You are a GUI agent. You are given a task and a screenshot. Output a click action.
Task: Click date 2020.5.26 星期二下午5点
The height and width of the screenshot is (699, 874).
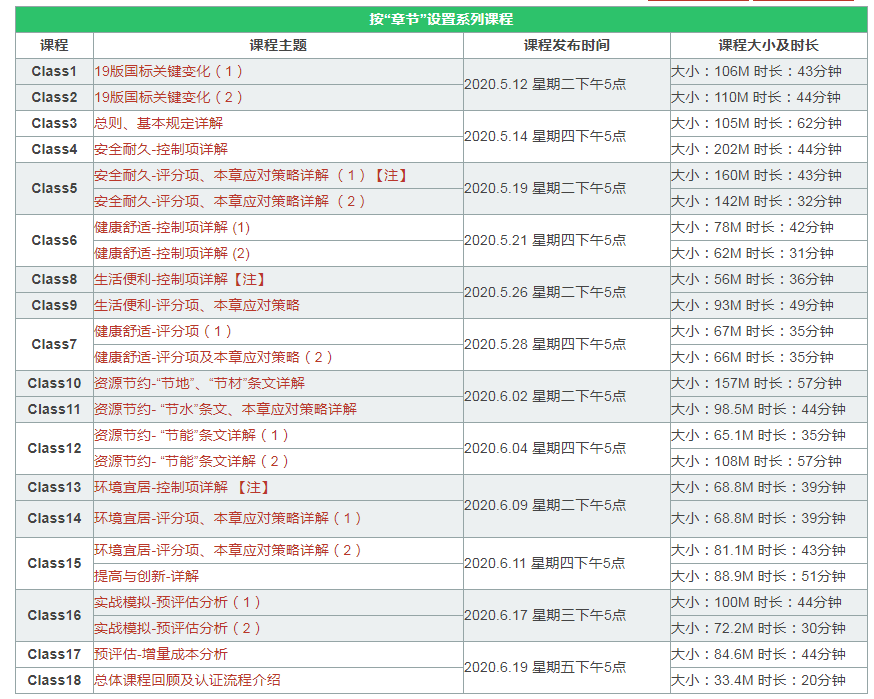[545, 292]
